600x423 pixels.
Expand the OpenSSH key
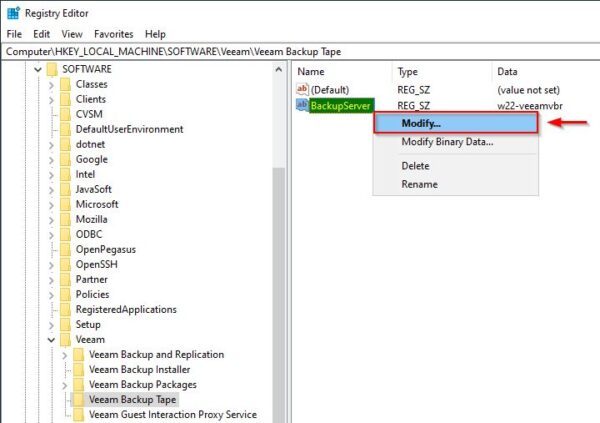[51, 265]
